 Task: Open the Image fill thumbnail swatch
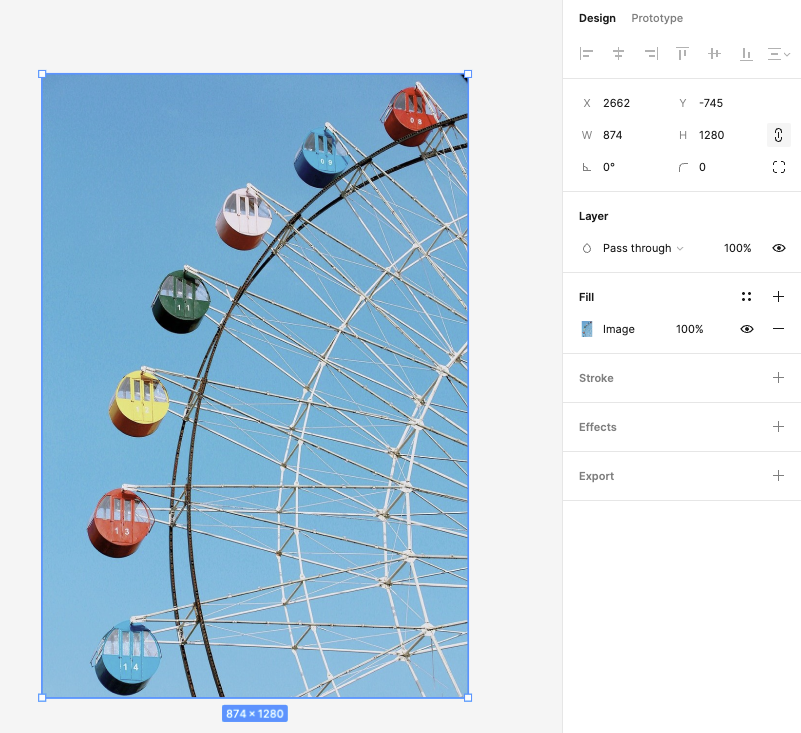coord(587,329)
